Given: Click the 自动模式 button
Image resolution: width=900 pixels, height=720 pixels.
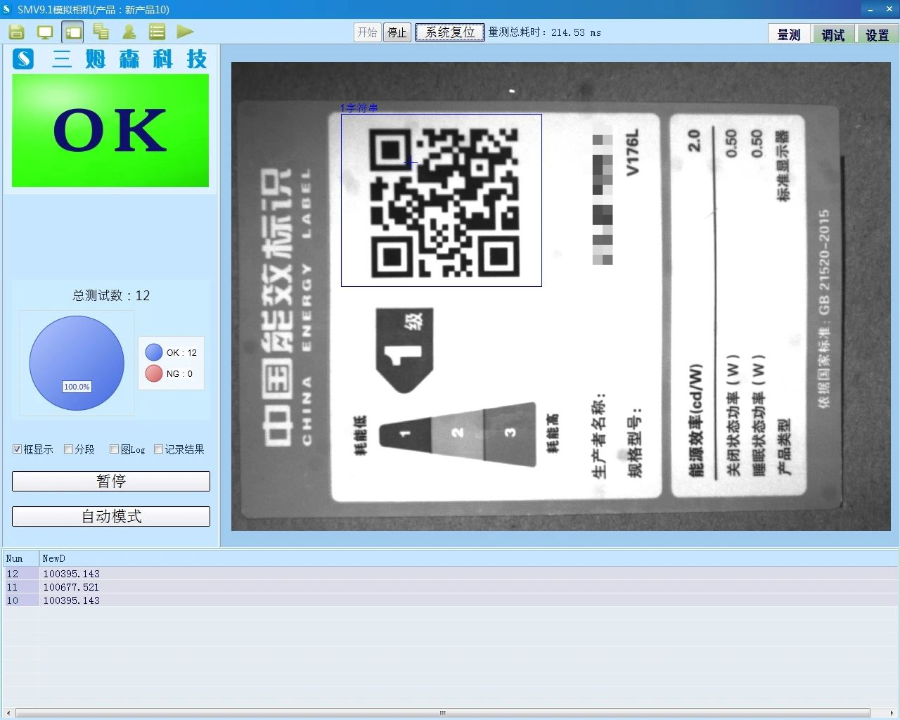Looking at the screenshot, I should tap(111, 516).
